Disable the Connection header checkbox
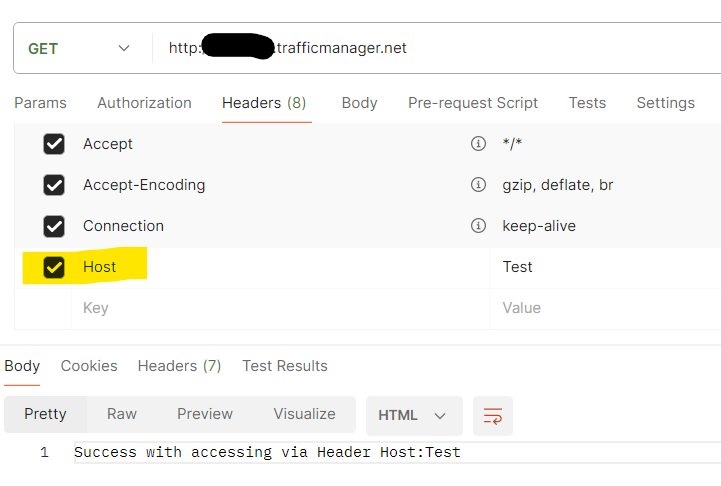This screenshot has width=721, height=486. pyautogui.click(x=54, y=226)
